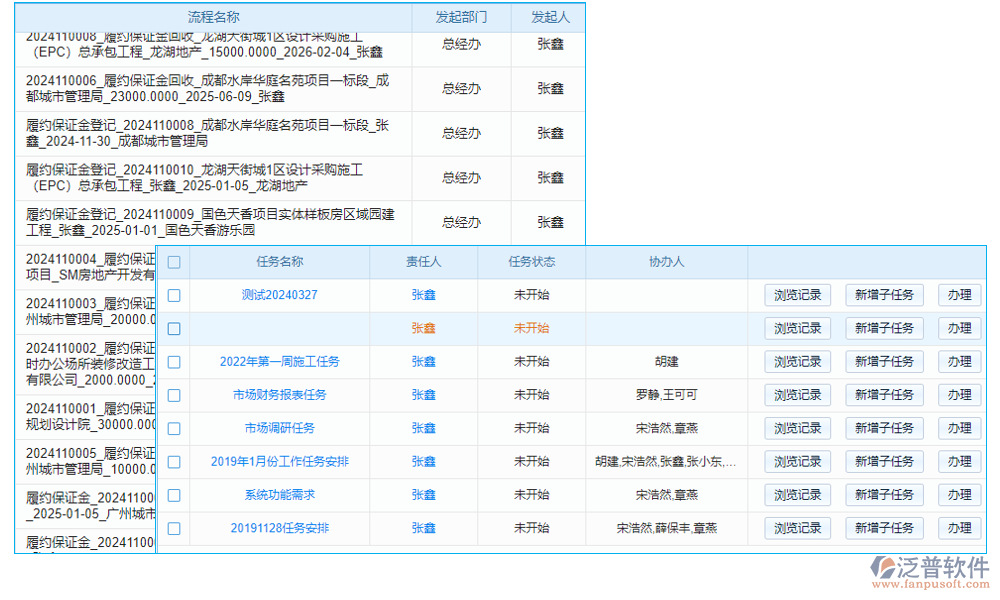
Task: Open the 测试20240327 task details
Action: tap(278, 294)
